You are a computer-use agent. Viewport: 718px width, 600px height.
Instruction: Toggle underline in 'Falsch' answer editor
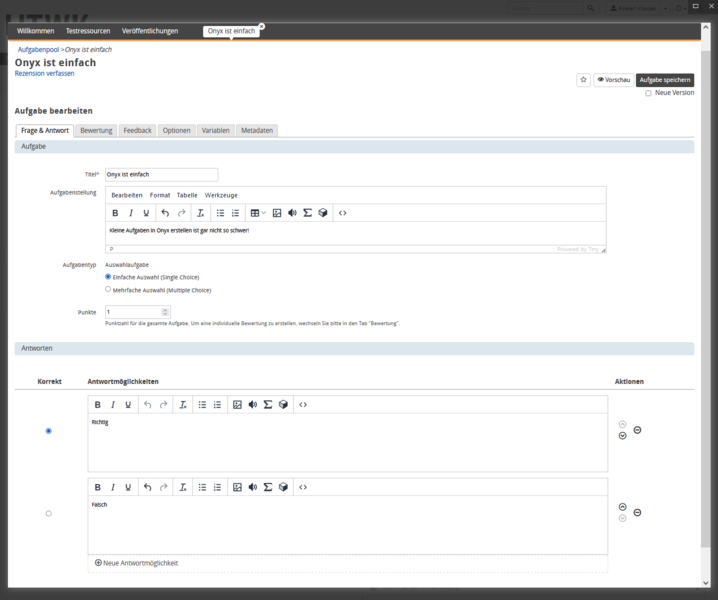pyautogui.click(x=128, y=487)
